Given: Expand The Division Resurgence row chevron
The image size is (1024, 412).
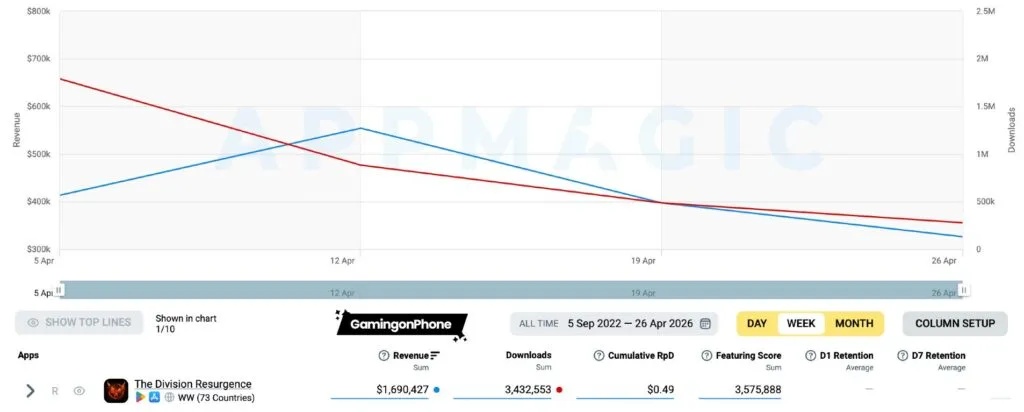Looking at the screenshot, I should [x=31, y=391].
